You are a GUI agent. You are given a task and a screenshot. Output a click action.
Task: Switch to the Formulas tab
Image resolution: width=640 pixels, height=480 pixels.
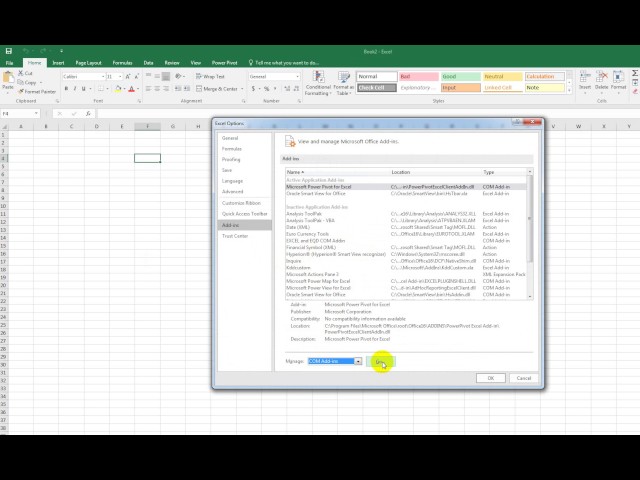(122, 63)
